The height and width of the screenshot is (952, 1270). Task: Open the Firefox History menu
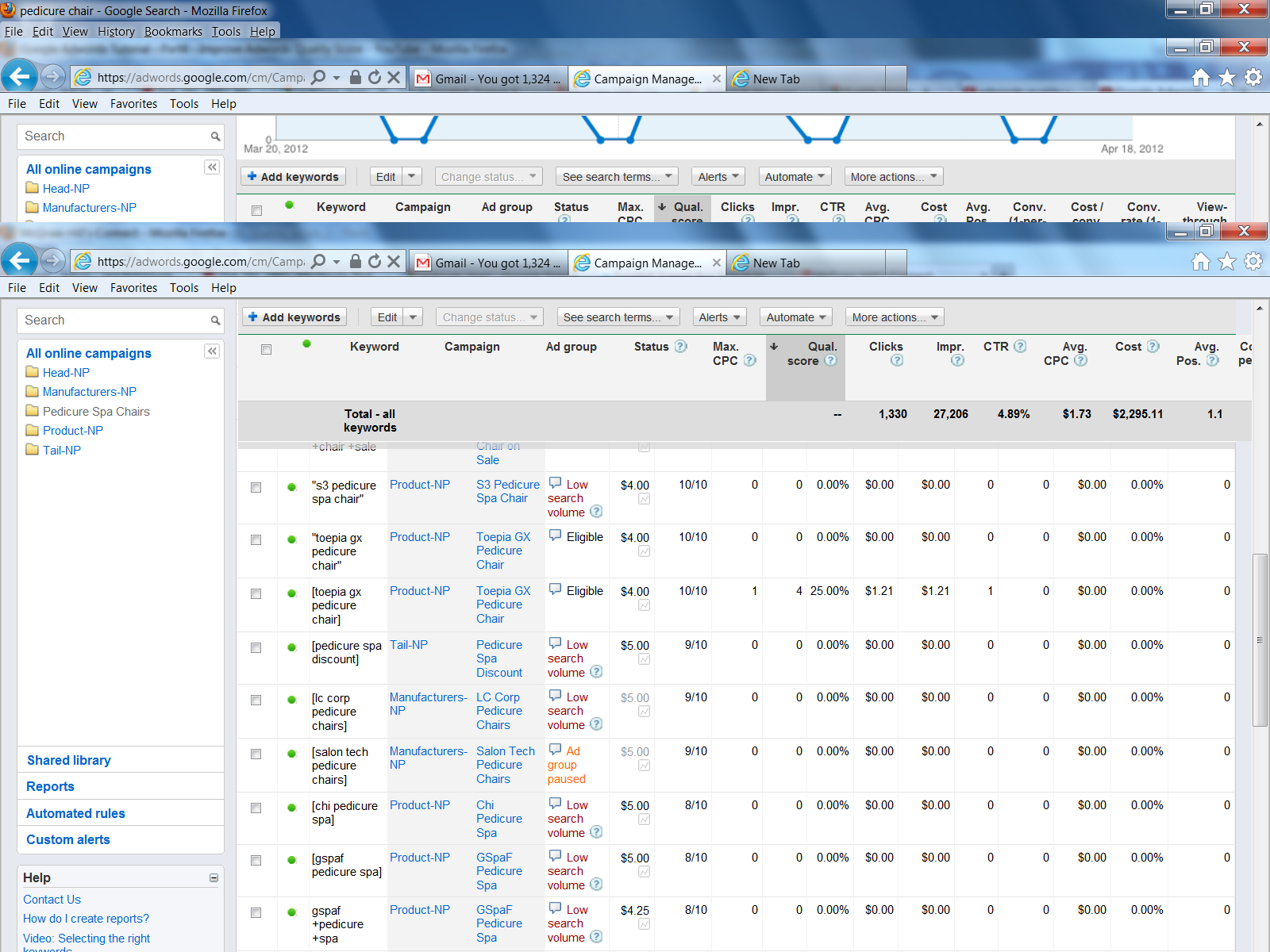[116, 32]
